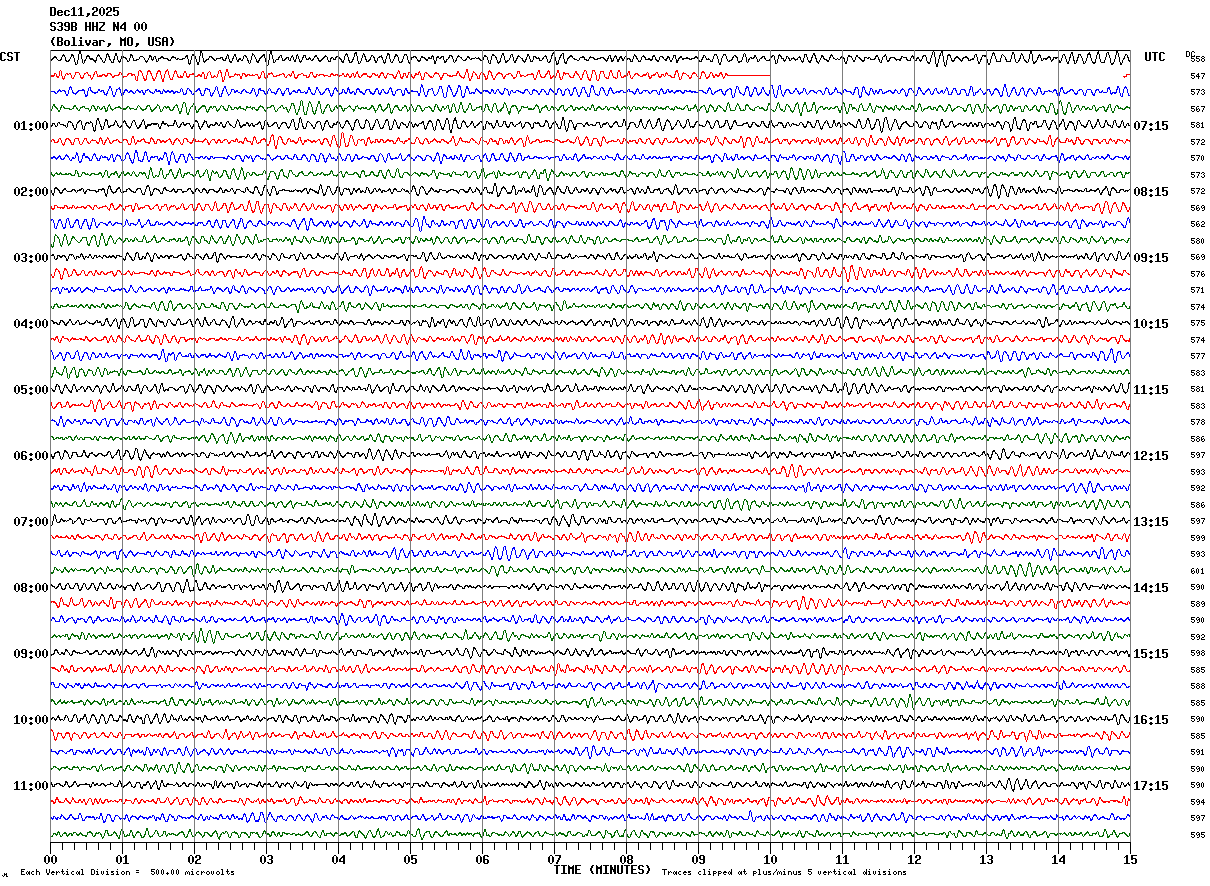Image resolution: width=1210 pixels, height=886 pixels.
Task: Click the "09:15" UTC row label
Action: coord(1151,258)
